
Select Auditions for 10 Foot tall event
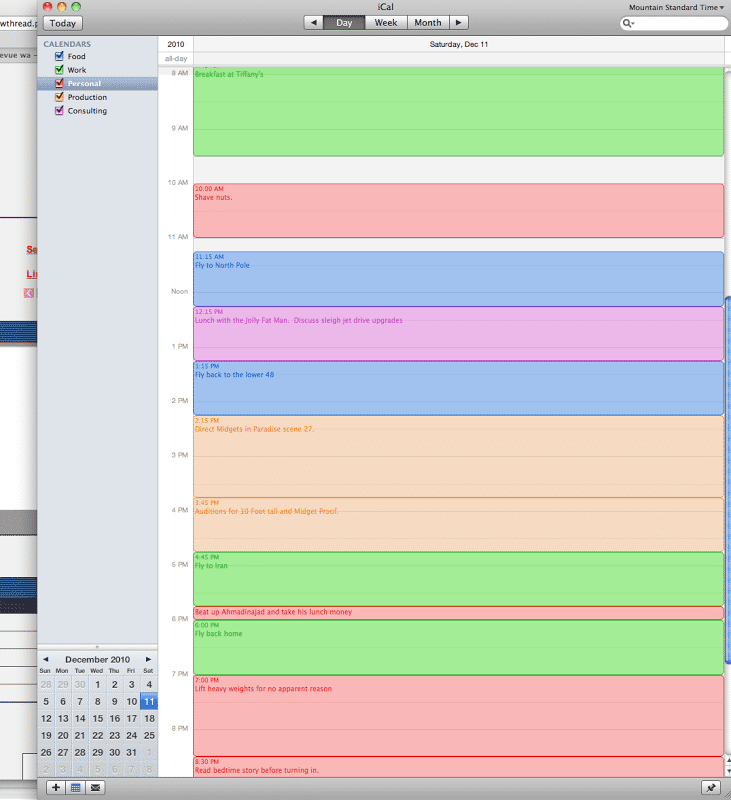(458, 524)
